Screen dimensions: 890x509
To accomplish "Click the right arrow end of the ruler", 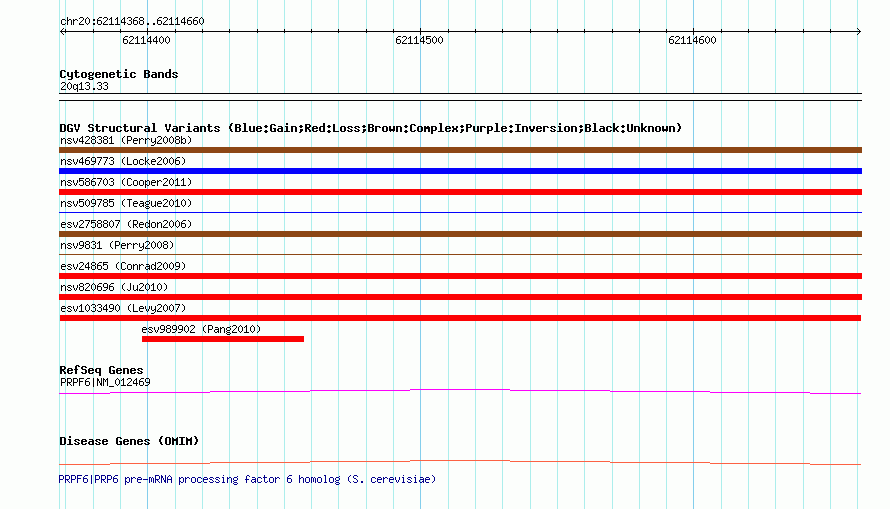I will [x=859, y=31].
